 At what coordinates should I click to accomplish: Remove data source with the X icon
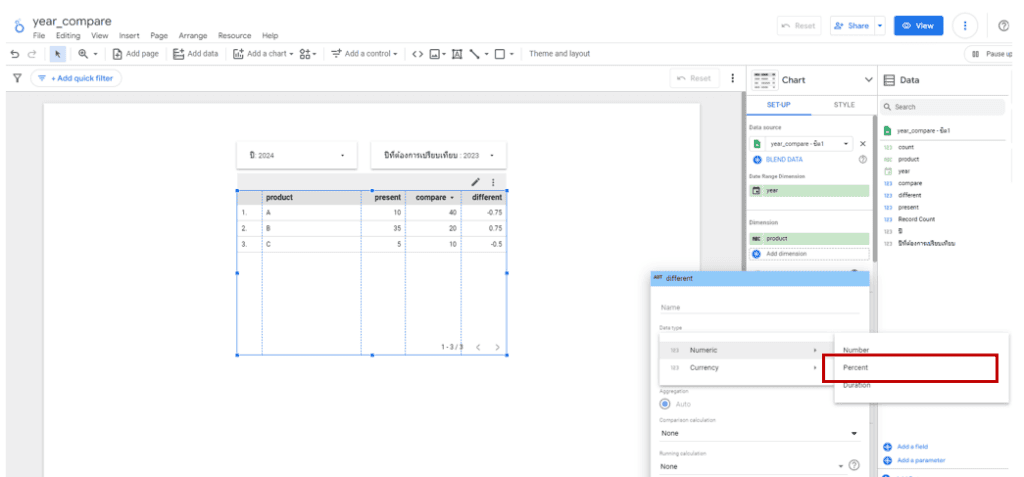pyautogui.click(x=863, y=144)
